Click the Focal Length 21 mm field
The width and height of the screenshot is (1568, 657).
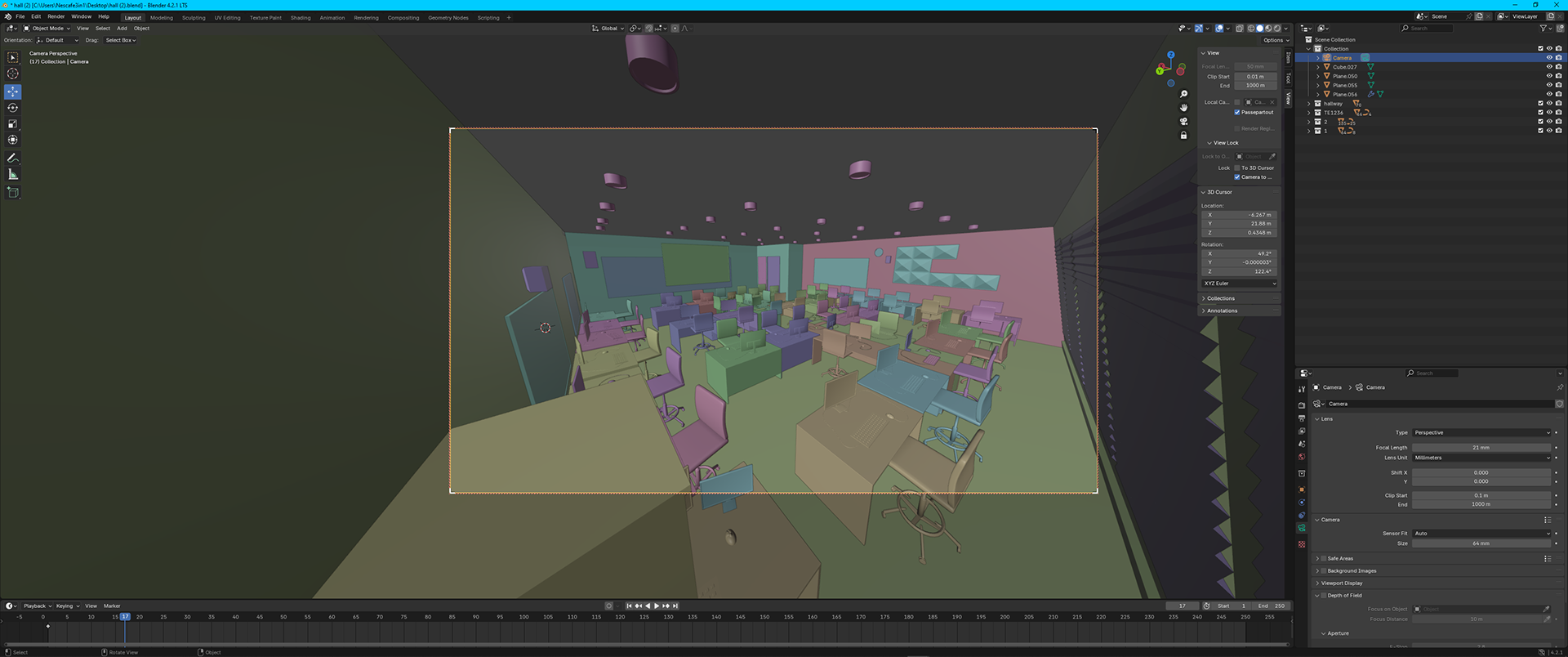point(1481,448)
